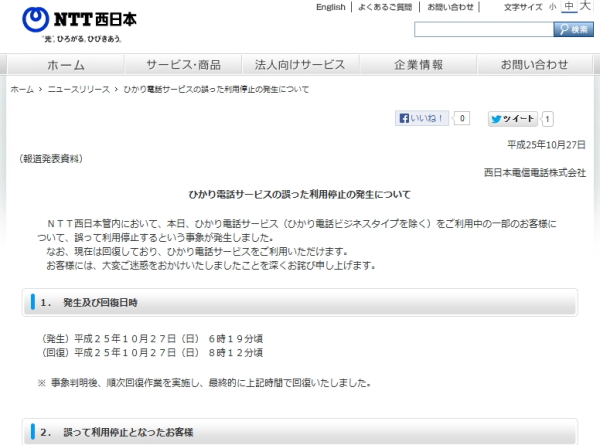
Task: Set font size to 小 (small)
Action: (552, 7)
